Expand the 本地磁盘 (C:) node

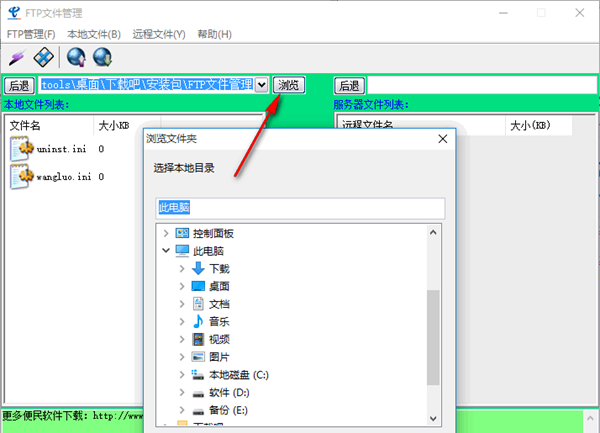(182, 374)
